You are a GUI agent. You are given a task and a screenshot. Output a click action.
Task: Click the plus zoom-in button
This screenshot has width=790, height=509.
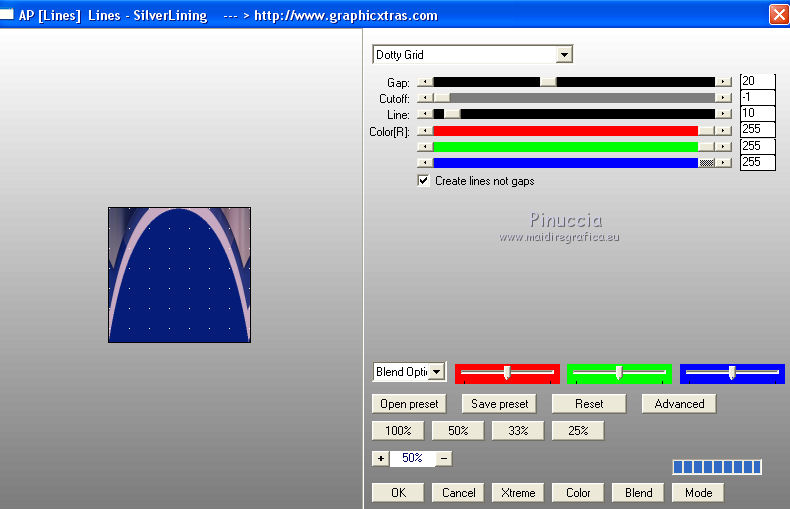click(381, 459)
